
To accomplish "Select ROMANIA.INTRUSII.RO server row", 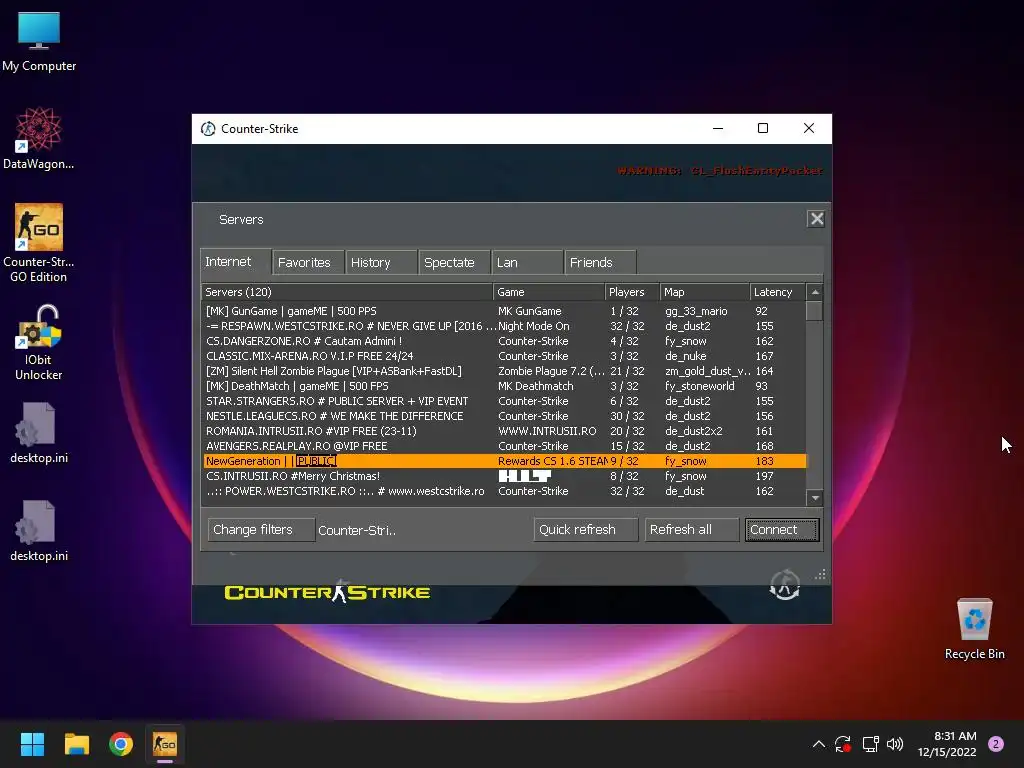I will [x=504, y=431].
